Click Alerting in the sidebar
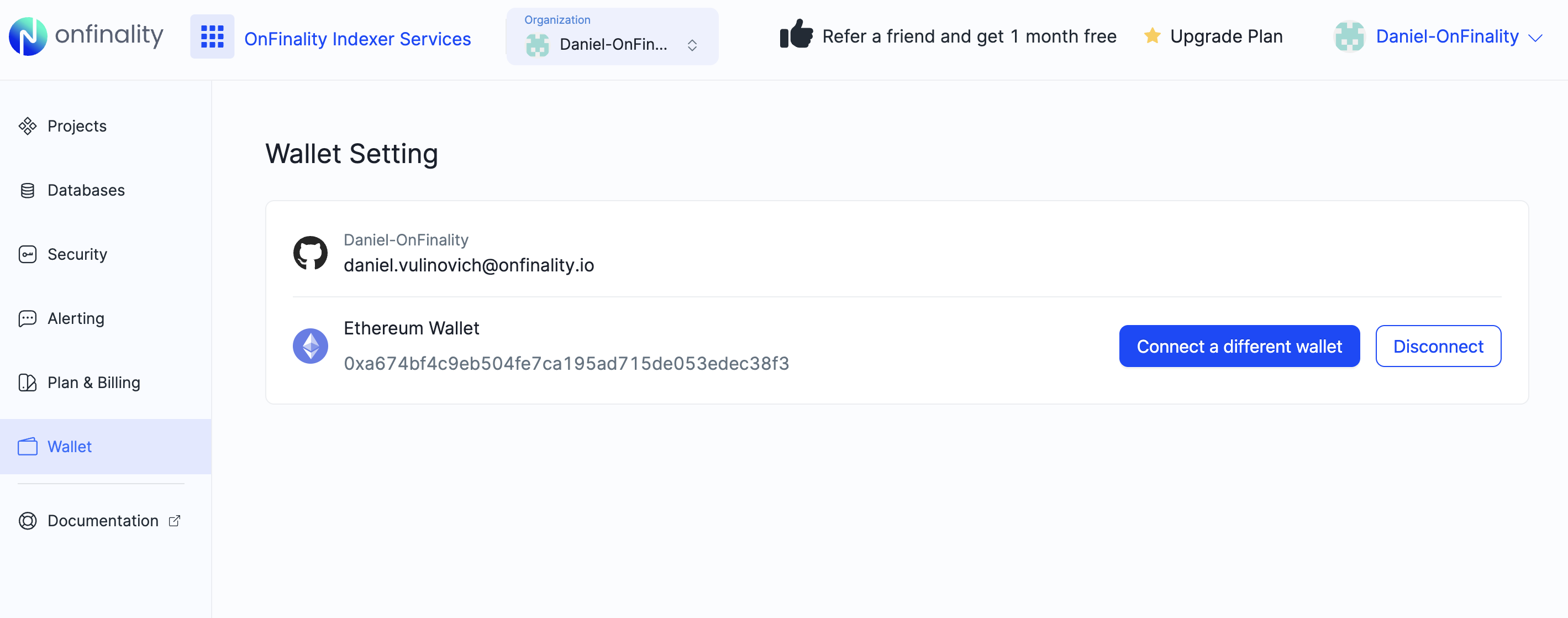This screenshot has width=1568, height=618. coord(75,318)
